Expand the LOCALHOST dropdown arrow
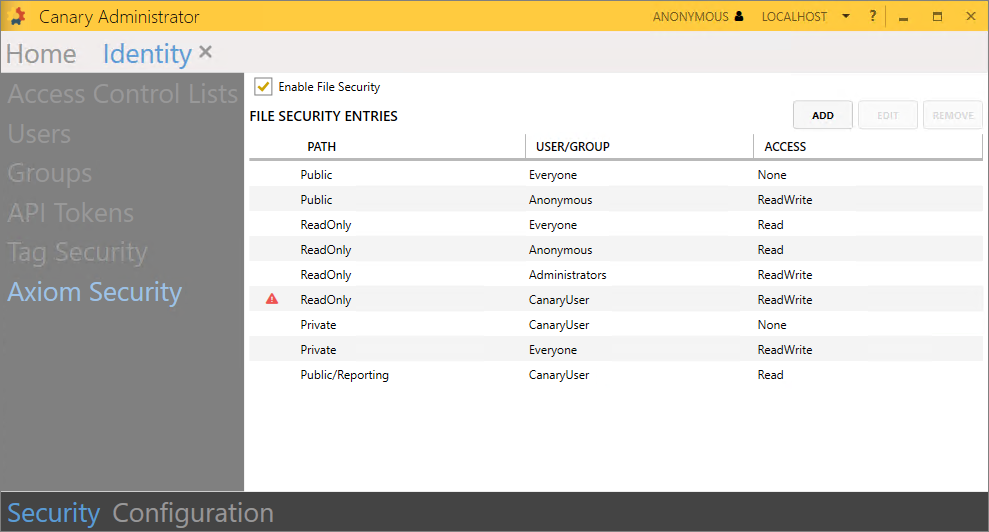 846,17
